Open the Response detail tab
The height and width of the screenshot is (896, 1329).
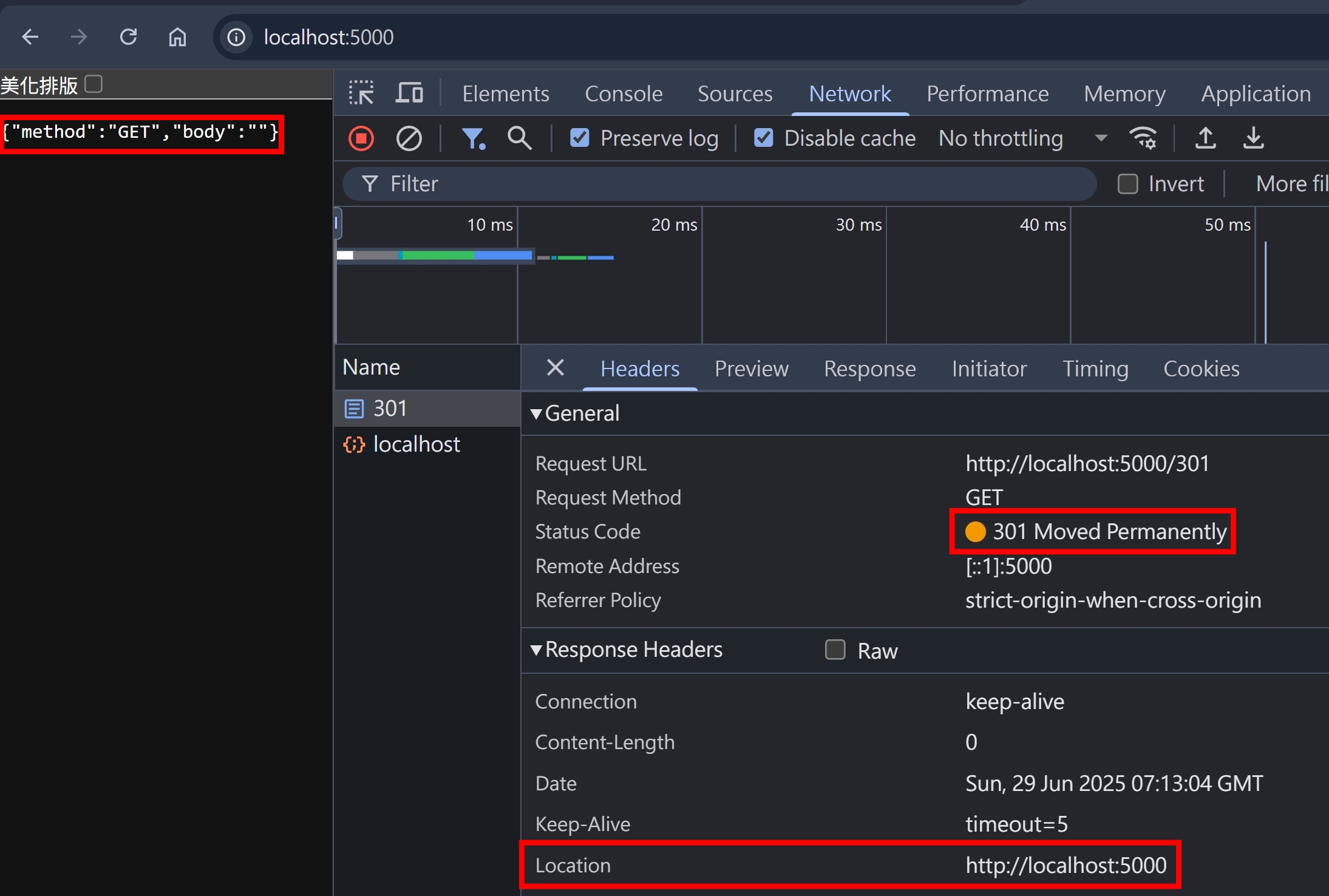click(870, 368)
